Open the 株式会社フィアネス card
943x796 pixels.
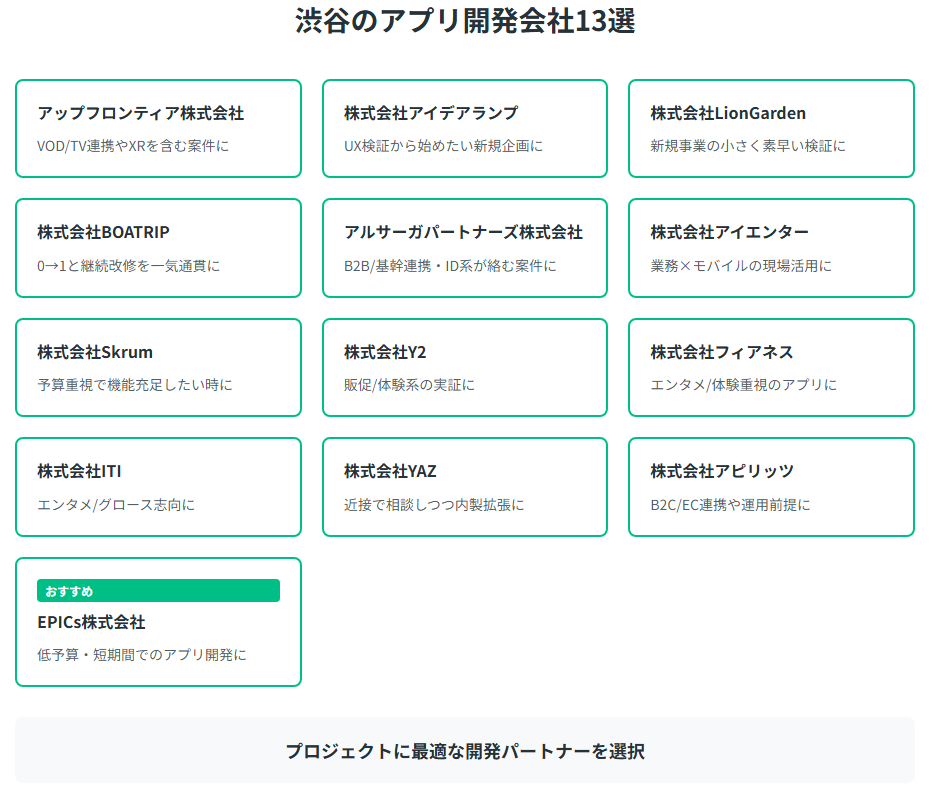click(771, 367)
